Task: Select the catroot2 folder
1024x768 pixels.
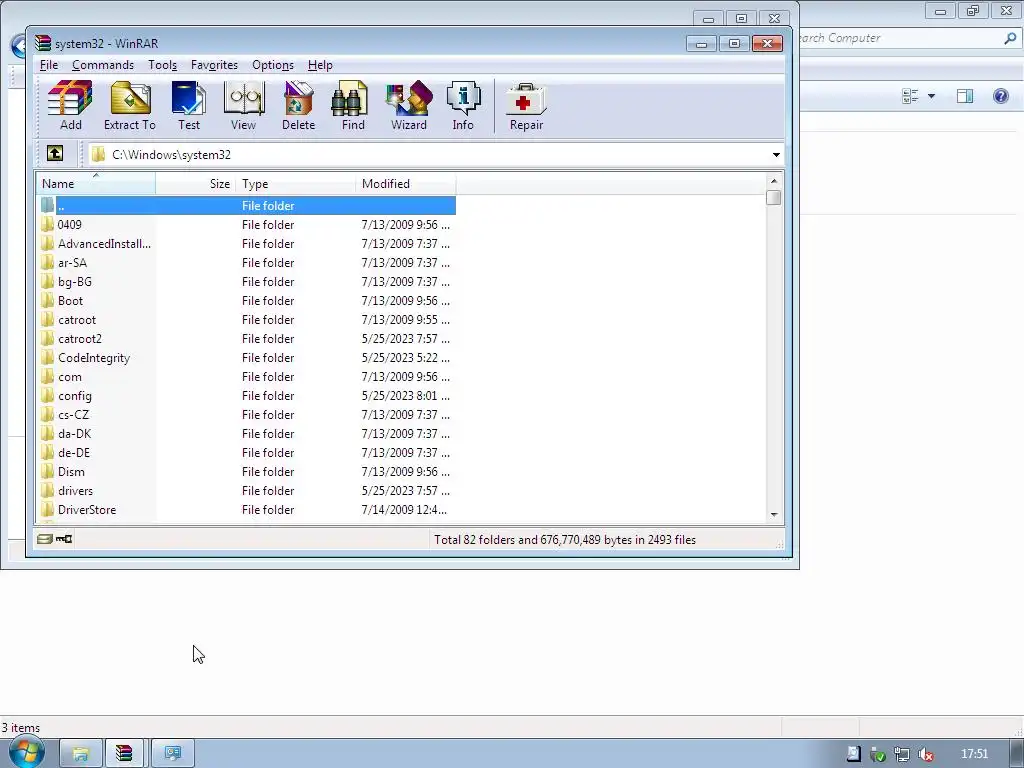Action: (x=246, y=338)
